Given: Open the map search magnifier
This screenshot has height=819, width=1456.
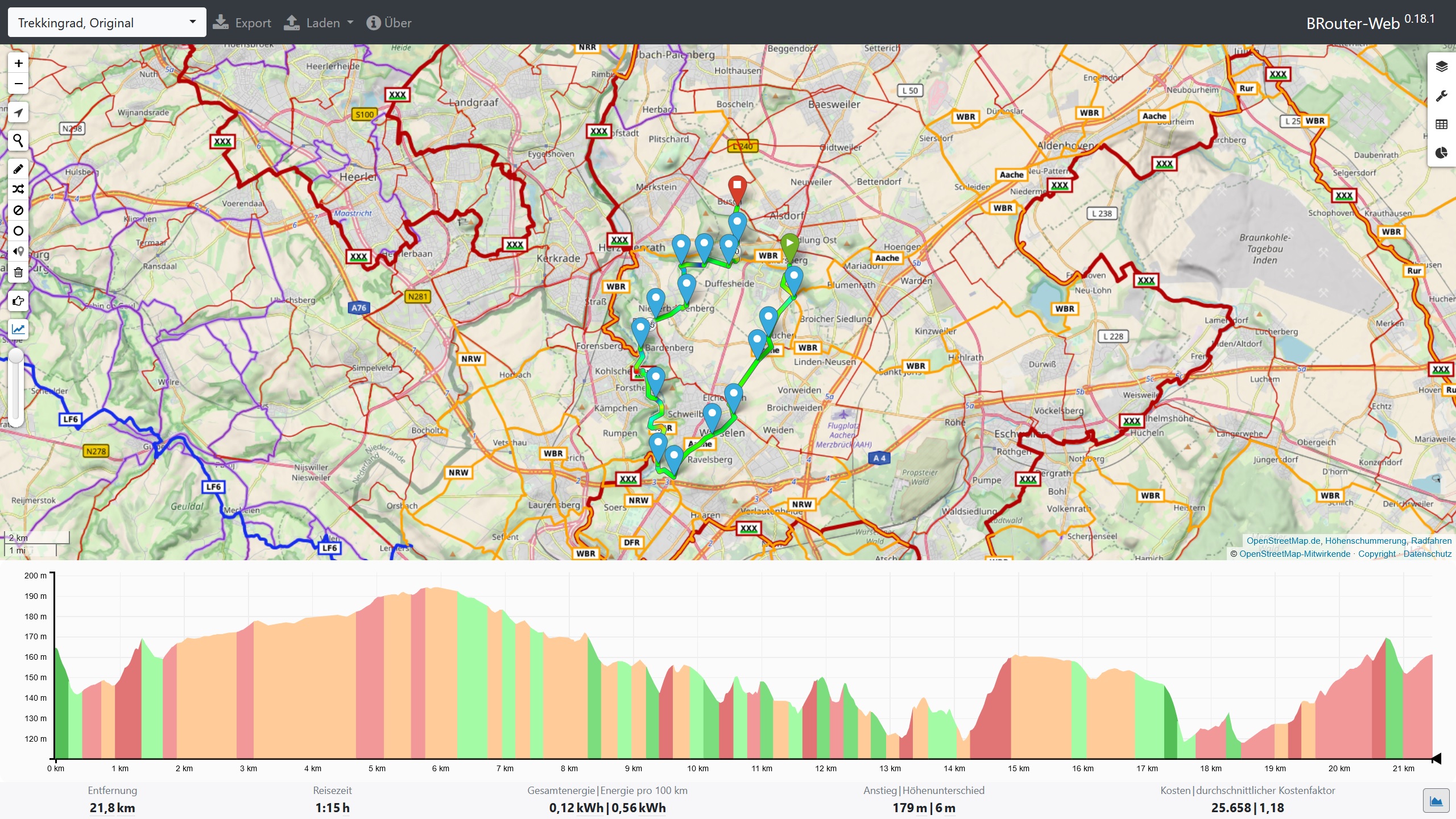Looking at the screenshot, I should (x=18, y=140).
